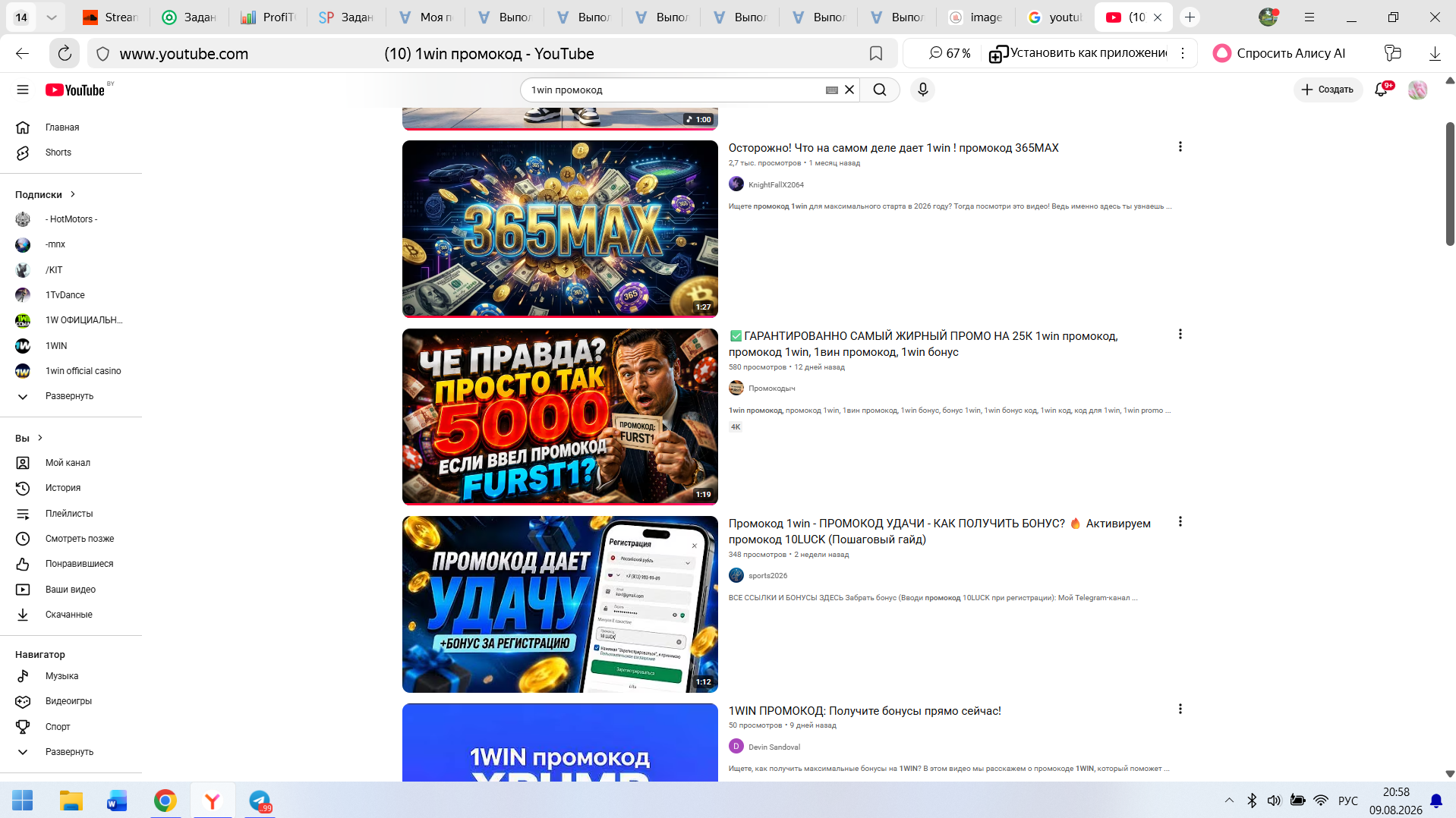
Task: Open Промокодыч channel
Action: 771,389
